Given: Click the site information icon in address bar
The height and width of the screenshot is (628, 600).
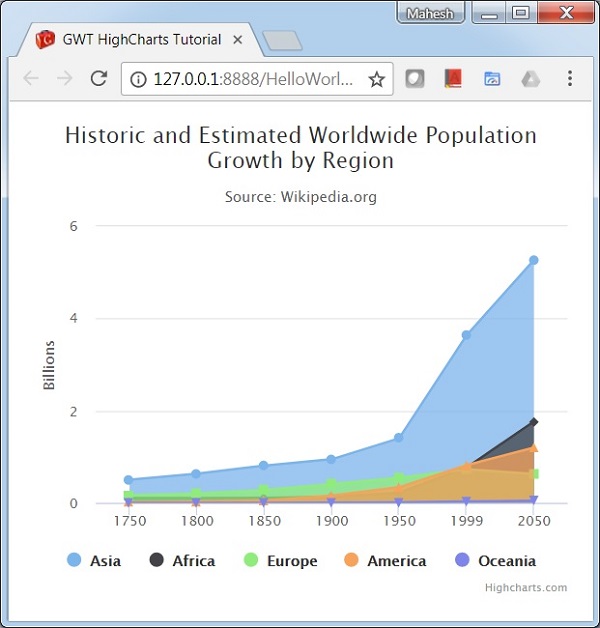Looking at the screenshot, I should 138,79.
